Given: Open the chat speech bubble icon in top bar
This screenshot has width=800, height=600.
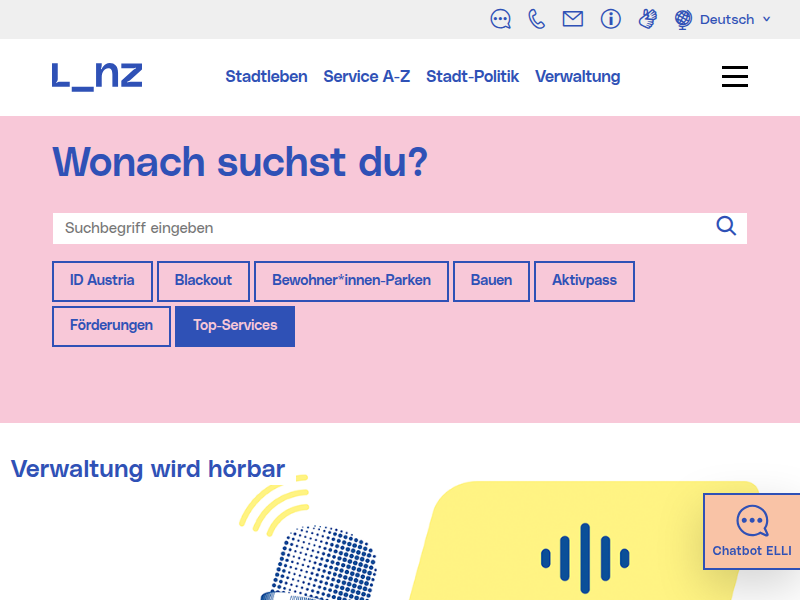Looking at the screenshot, I should [x=501, y=19].
